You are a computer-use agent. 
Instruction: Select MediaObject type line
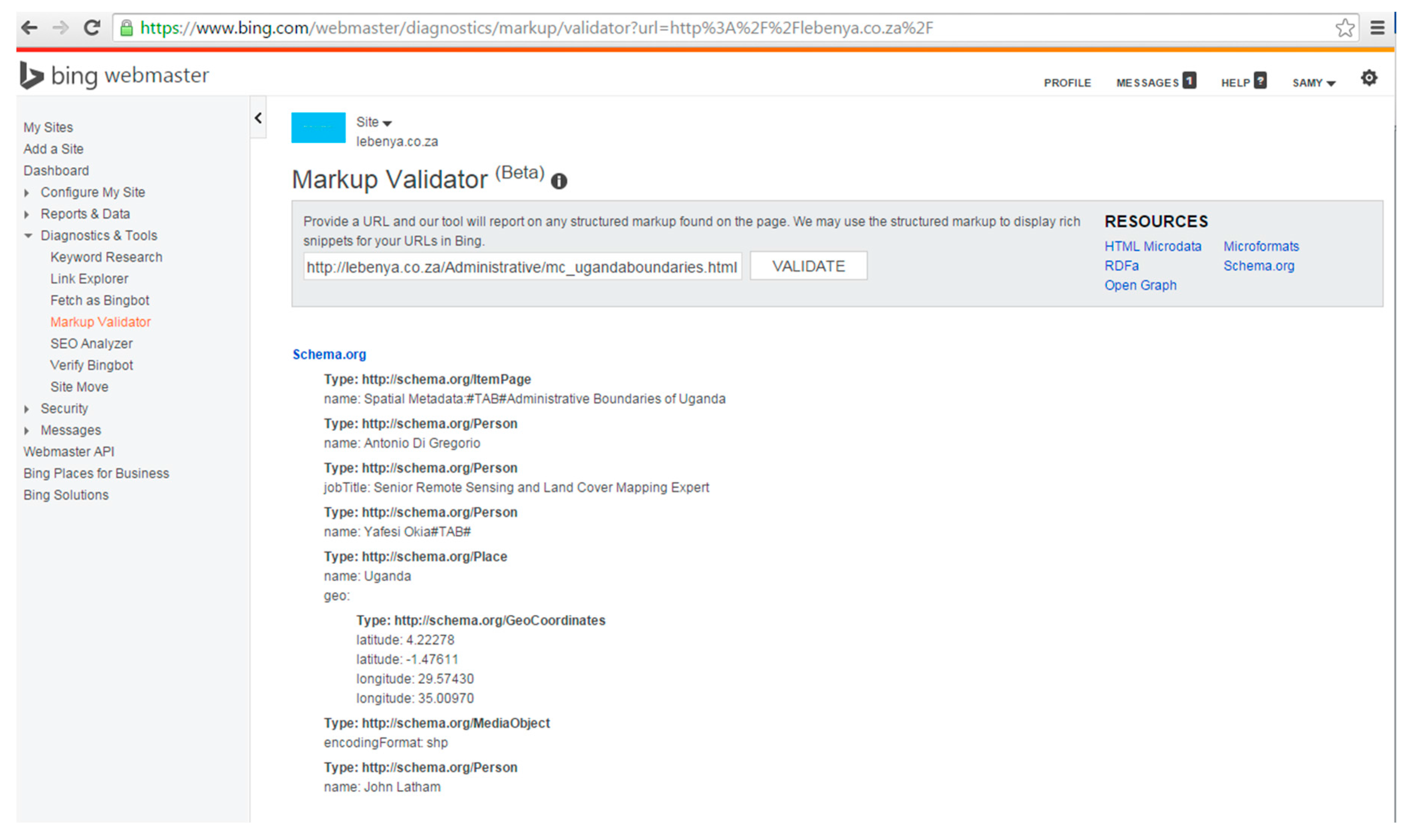(436, 723)
